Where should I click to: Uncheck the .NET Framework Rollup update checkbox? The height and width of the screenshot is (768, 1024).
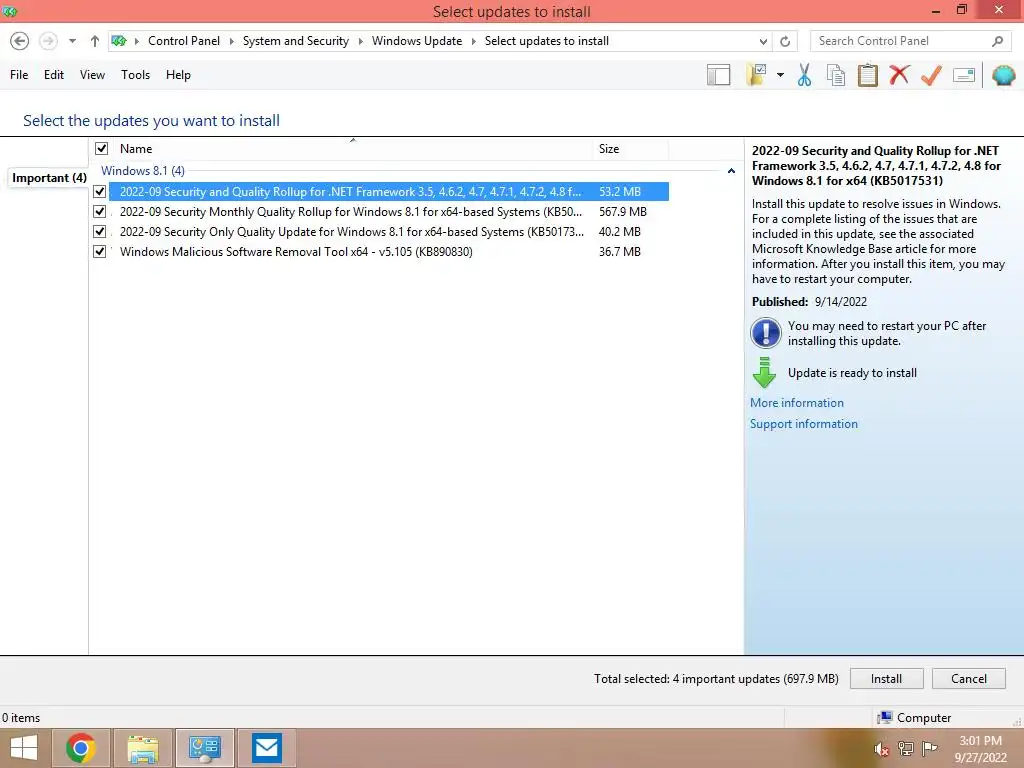point(100,192)
